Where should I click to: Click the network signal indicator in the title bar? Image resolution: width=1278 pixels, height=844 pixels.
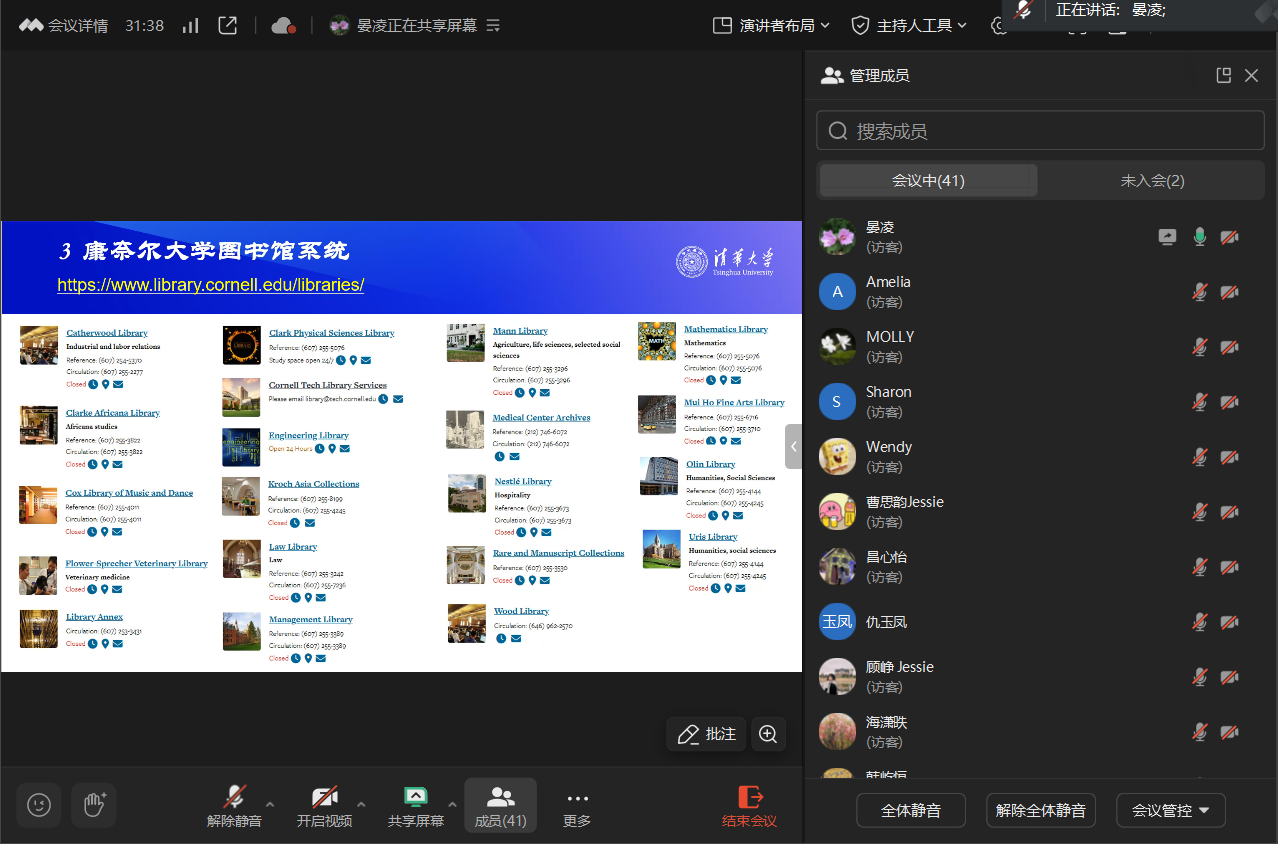coord(190,25)
